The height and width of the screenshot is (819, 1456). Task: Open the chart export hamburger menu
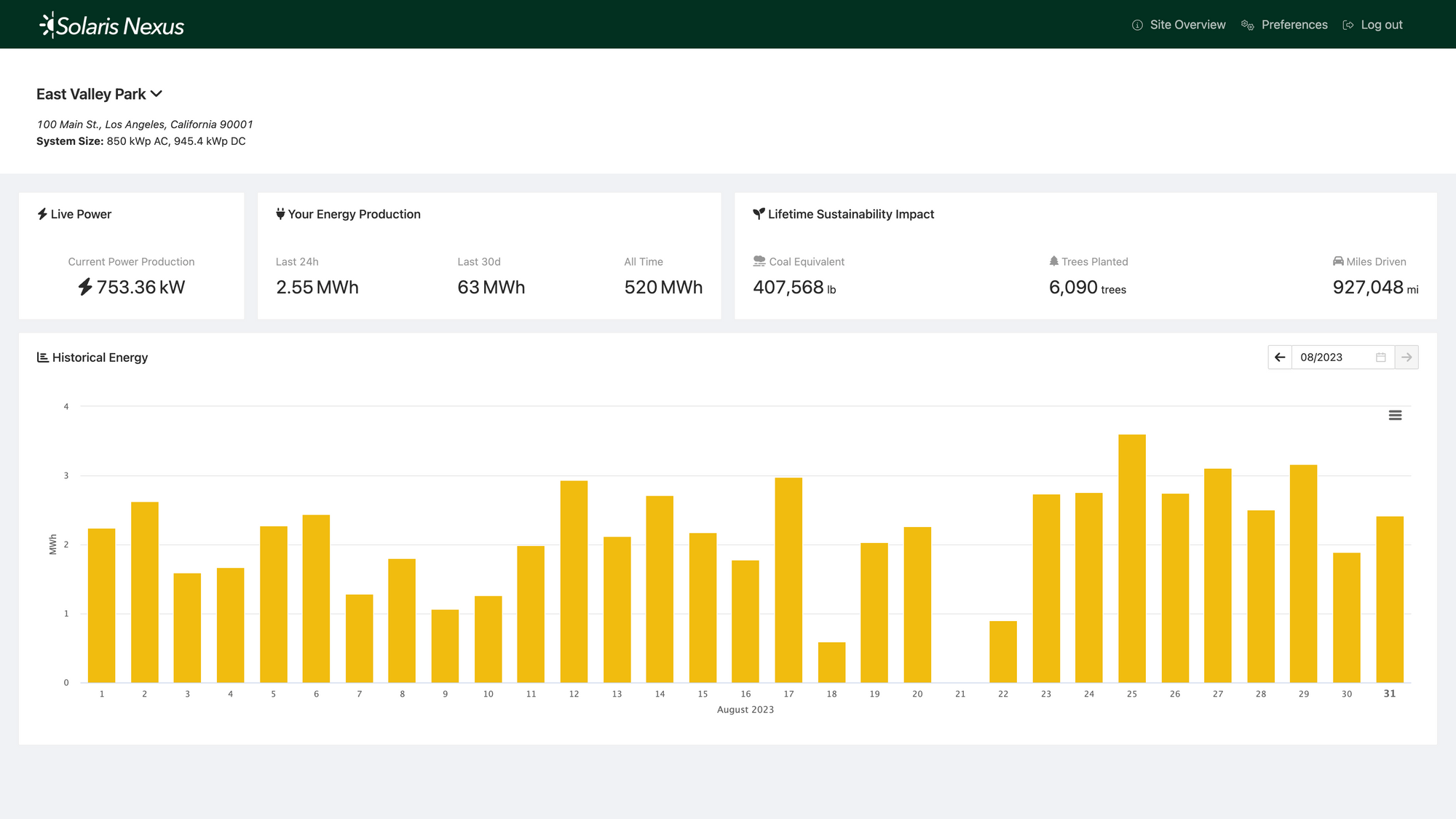coord(1396,414)
